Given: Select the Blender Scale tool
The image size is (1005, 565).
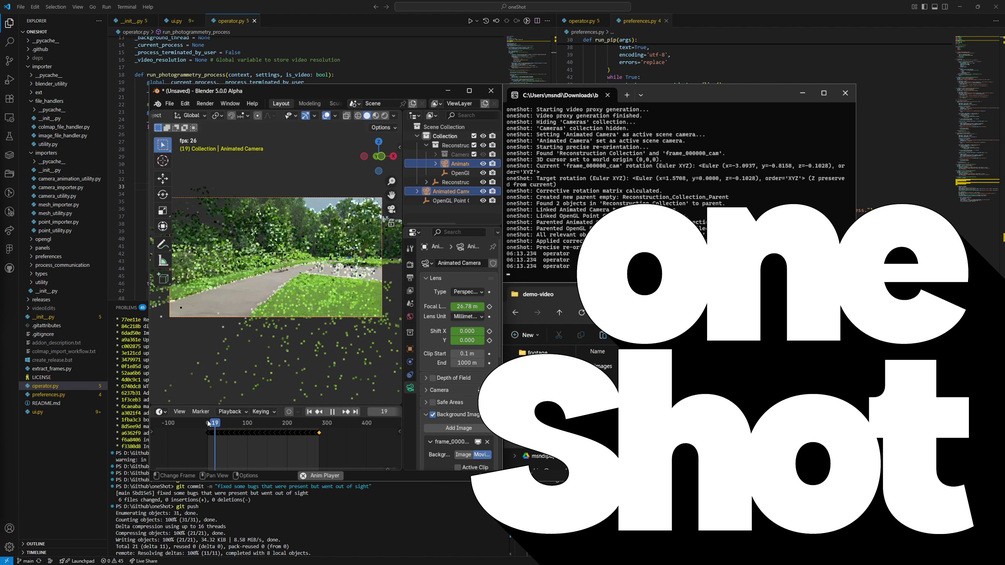Looking at the screenshot, I should [x=162, y=210].
